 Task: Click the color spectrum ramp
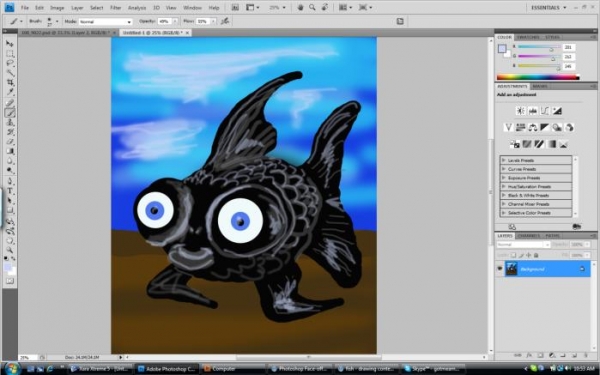pos(538,77)
